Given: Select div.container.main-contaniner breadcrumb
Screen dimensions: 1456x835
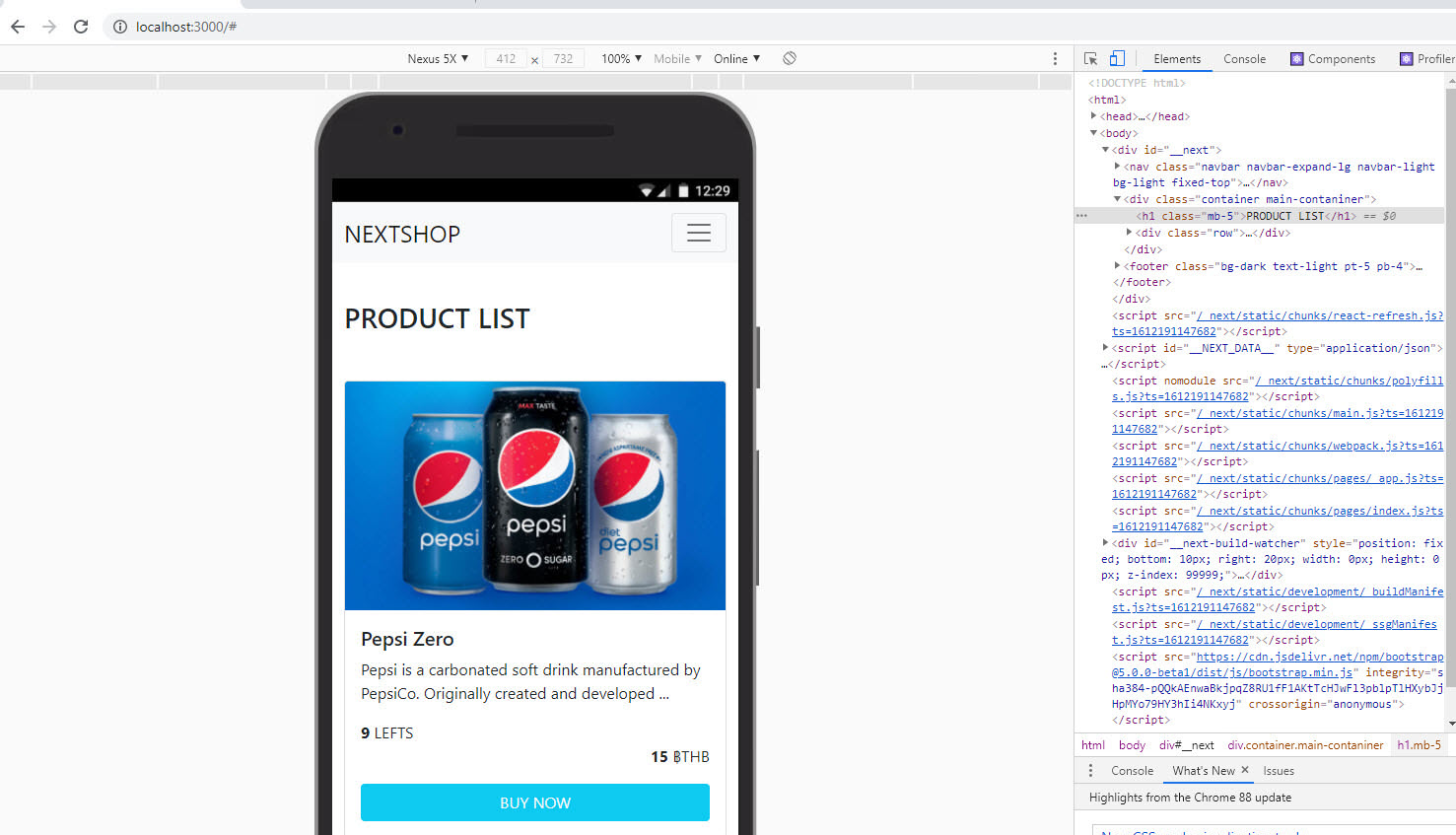Looking at the screenshot, I should [1305, 745].
